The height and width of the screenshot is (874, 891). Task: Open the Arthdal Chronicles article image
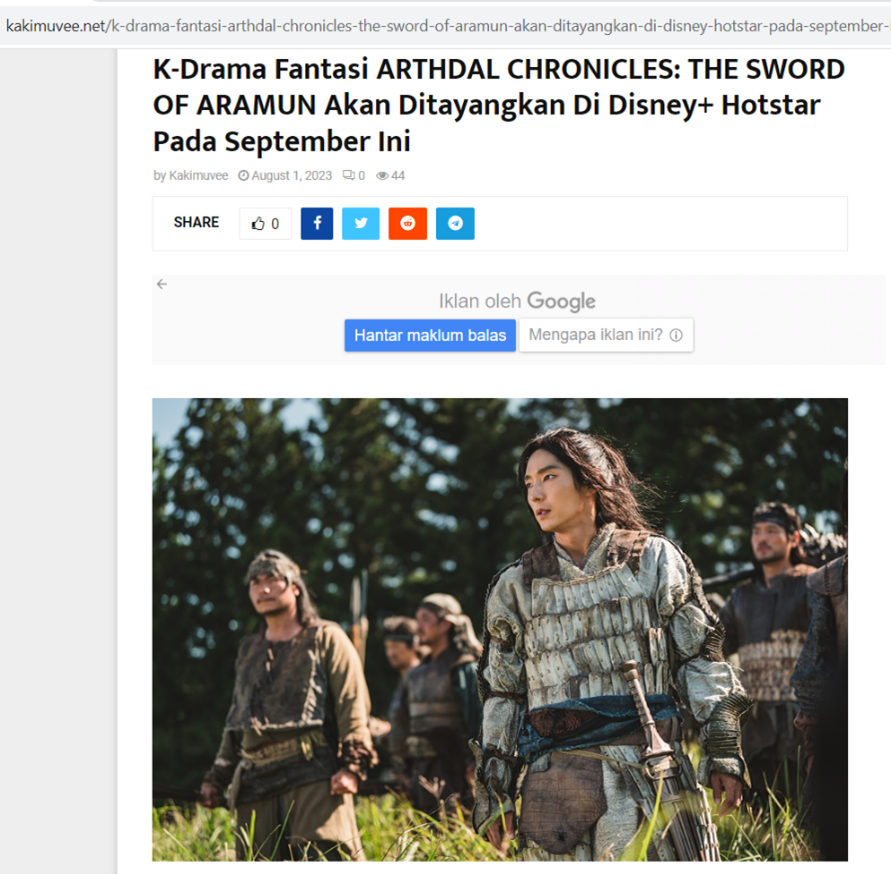point(500,630)
